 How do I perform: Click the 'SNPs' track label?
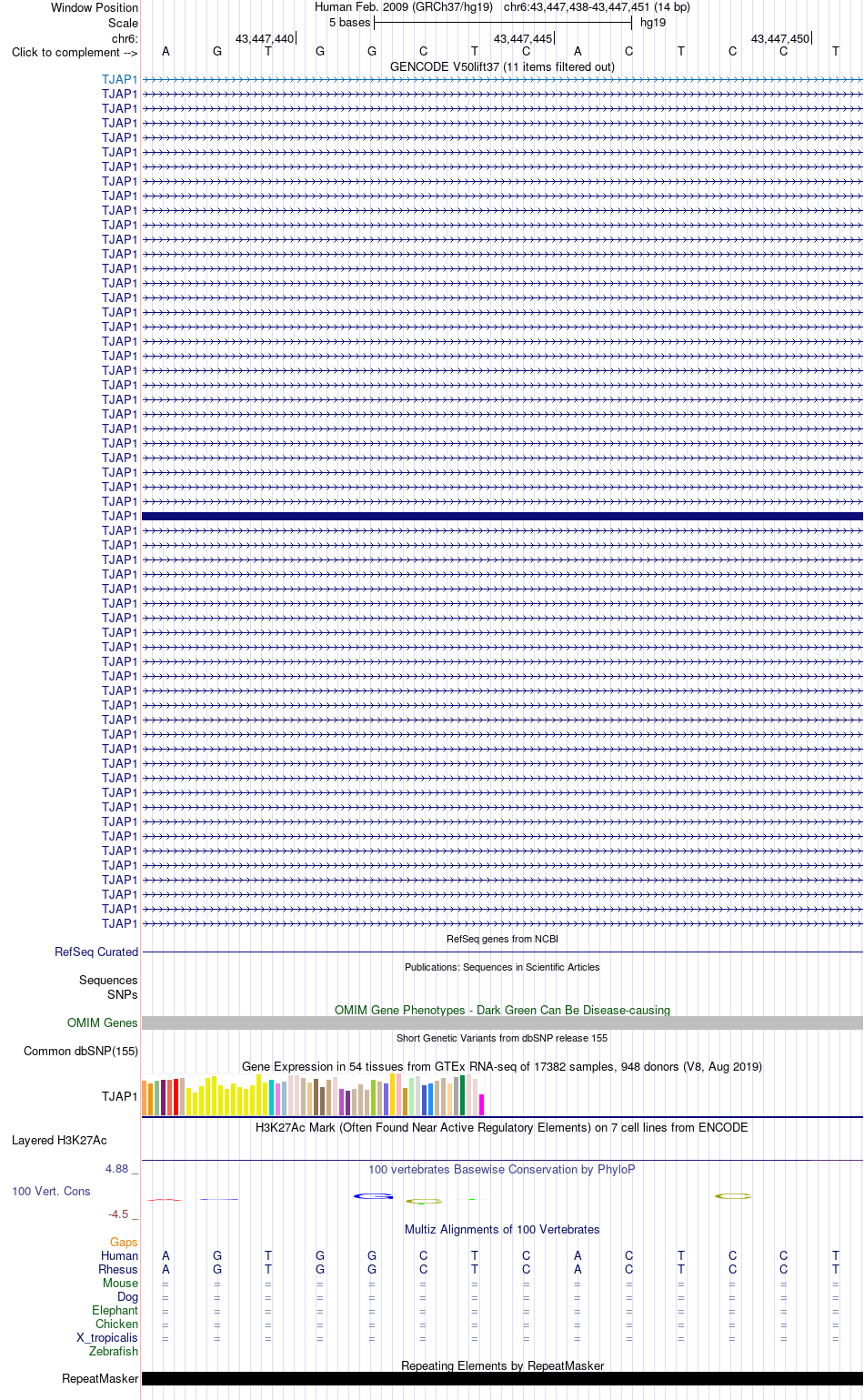point(123,994)
